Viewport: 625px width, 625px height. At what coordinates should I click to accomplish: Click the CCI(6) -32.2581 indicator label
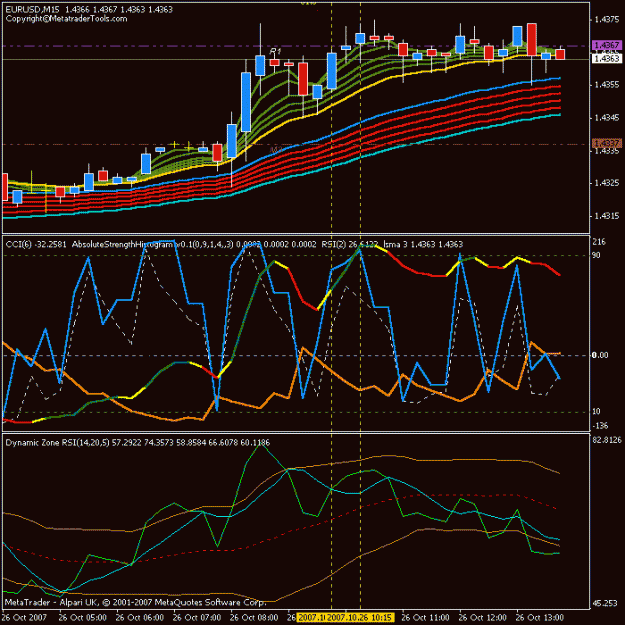[x=36, y=244]
